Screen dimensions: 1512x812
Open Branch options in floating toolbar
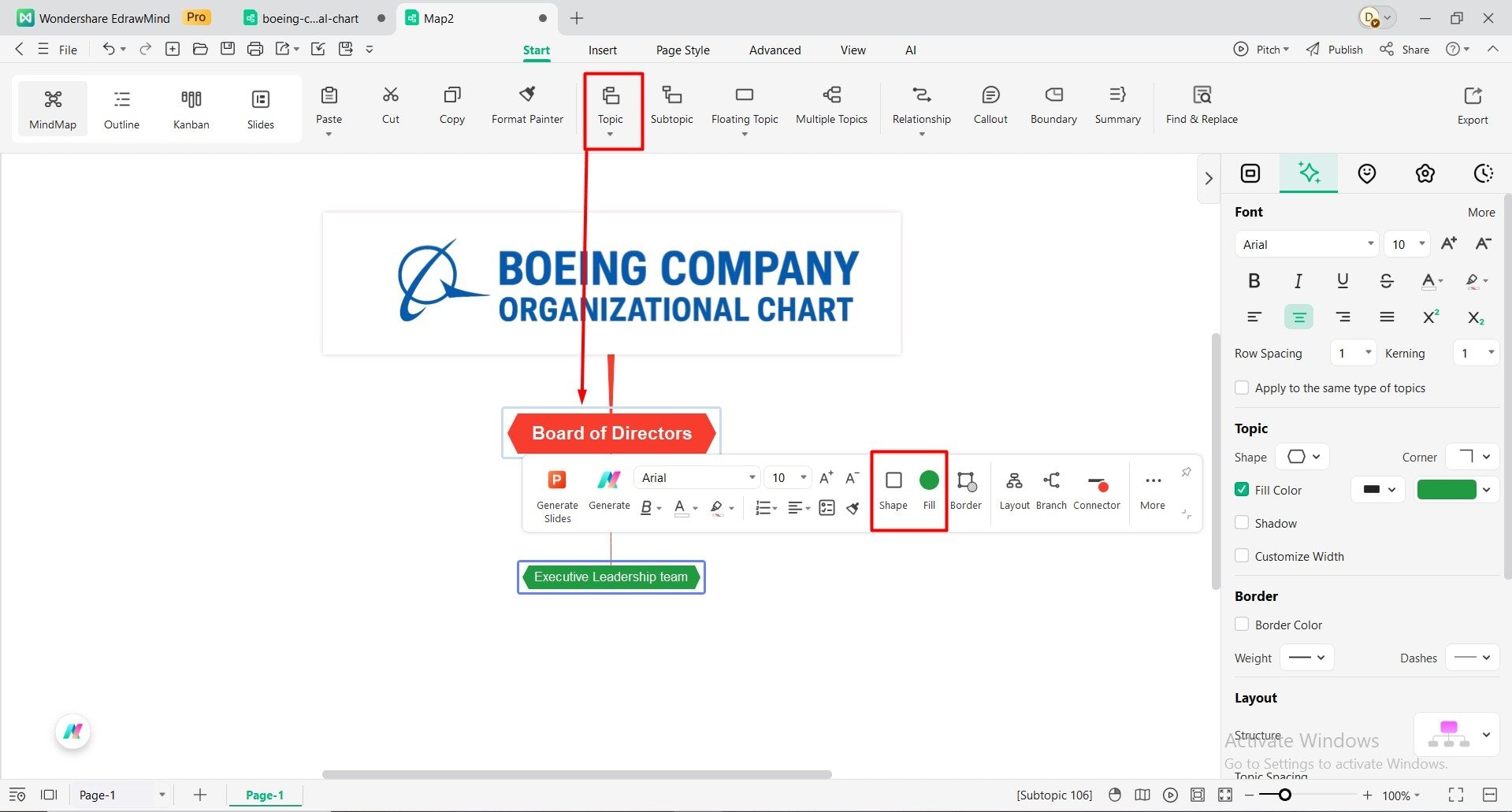click(x=1051, y=491)
